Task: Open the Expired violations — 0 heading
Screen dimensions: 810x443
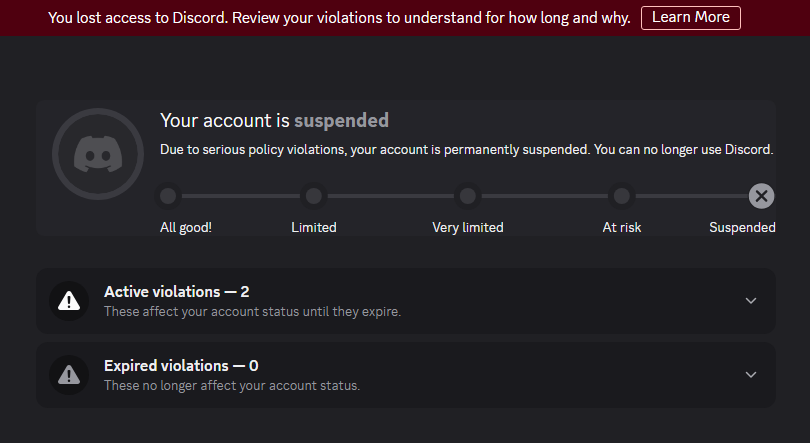Action: [x=181, y=366]
